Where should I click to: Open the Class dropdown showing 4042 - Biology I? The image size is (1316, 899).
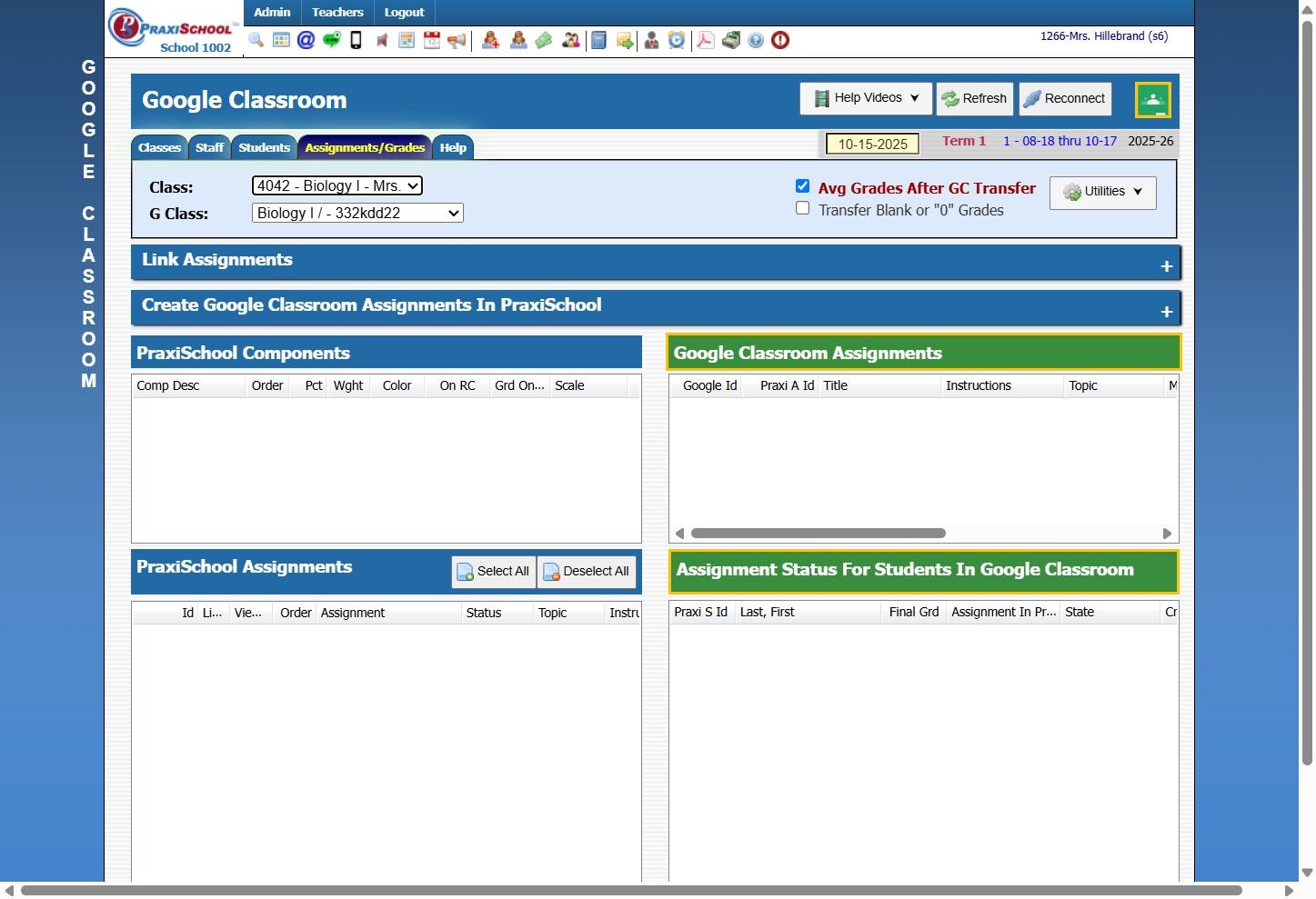[x=337, y=186]
